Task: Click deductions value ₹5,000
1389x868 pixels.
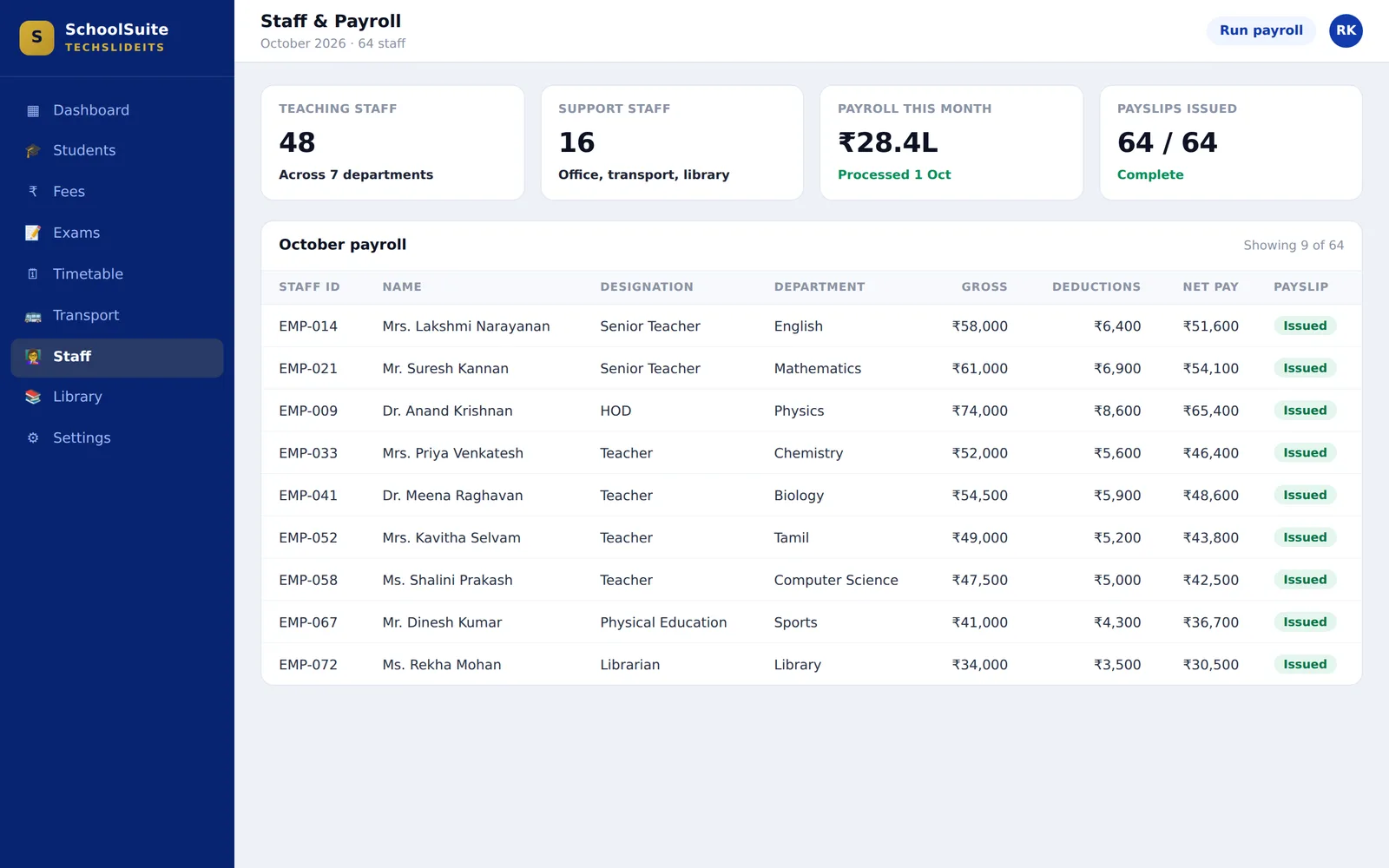Action: point(1116,580)
